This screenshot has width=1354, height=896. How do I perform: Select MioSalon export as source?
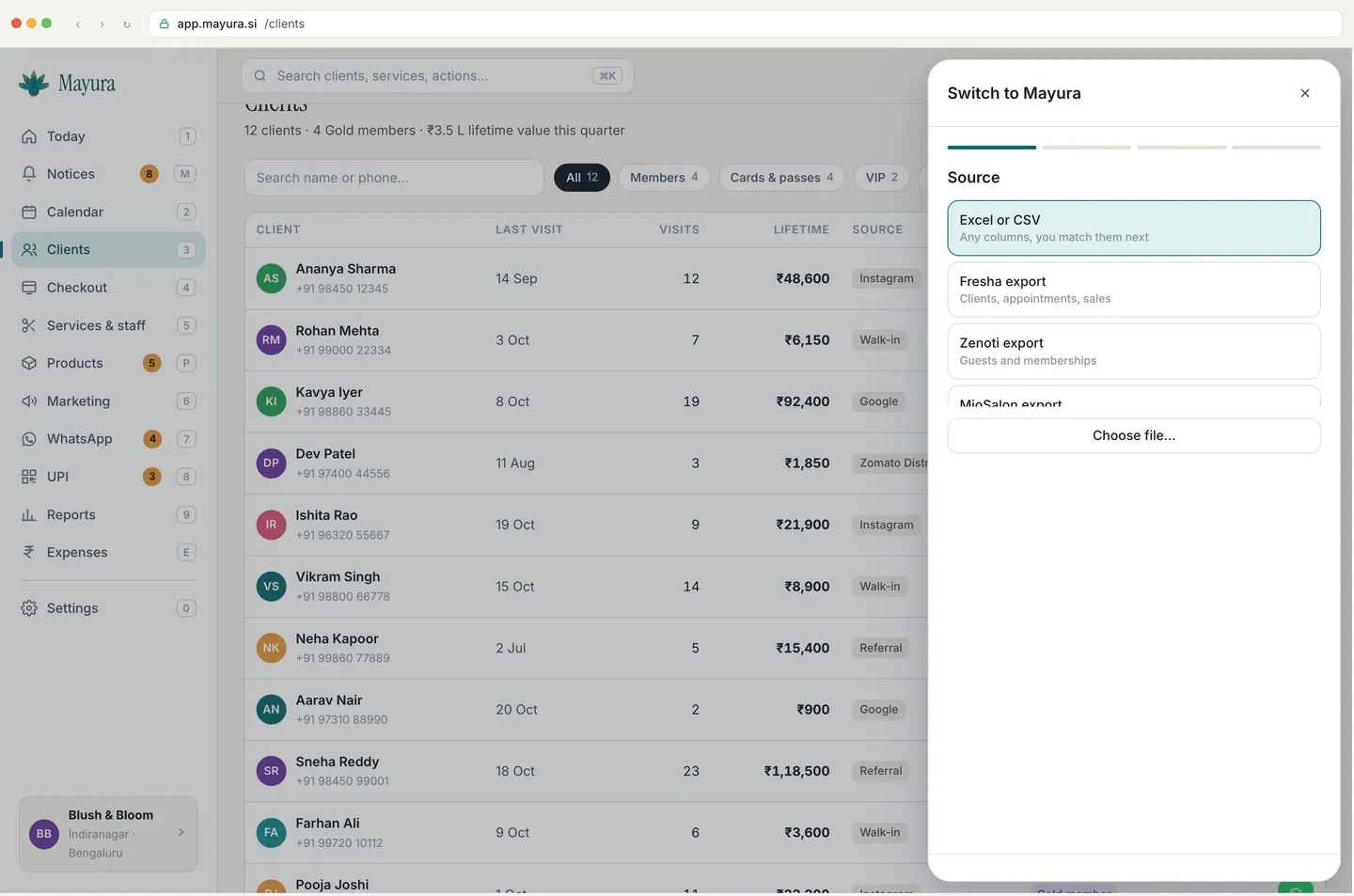point(1134,397)
